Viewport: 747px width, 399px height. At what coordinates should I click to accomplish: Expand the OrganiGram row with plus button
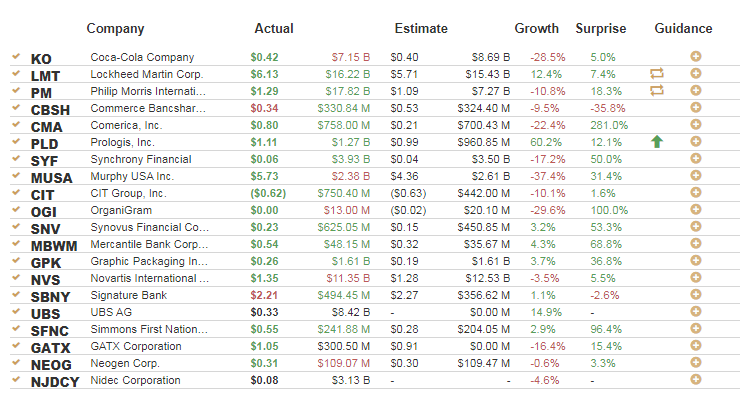pos(696,209)
